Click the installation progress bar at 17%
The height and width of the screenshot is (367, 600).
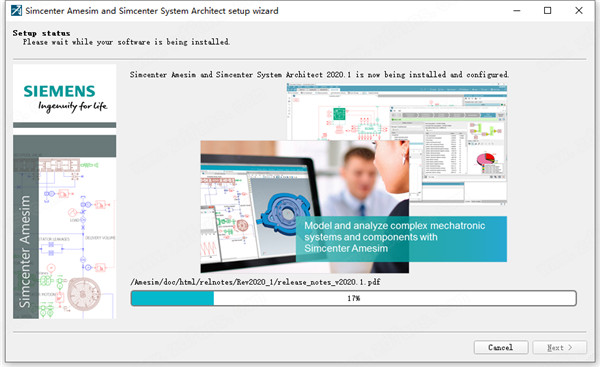coord(353,298)
